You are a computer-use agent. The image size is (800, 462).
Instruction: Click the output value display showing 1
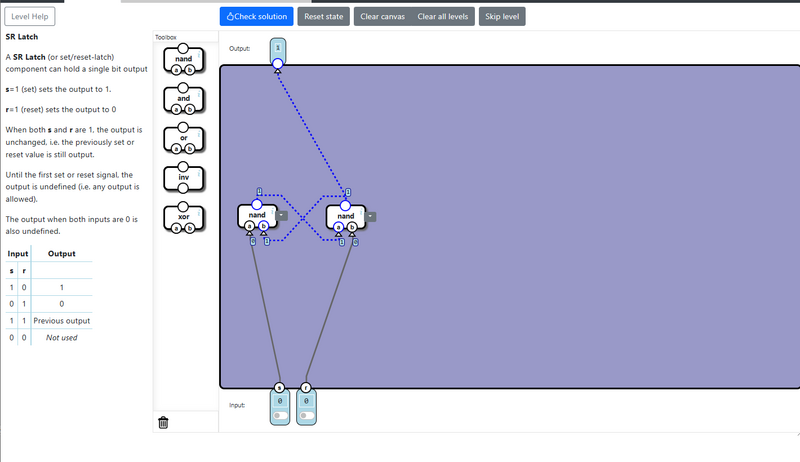click(x=278, y=48)
